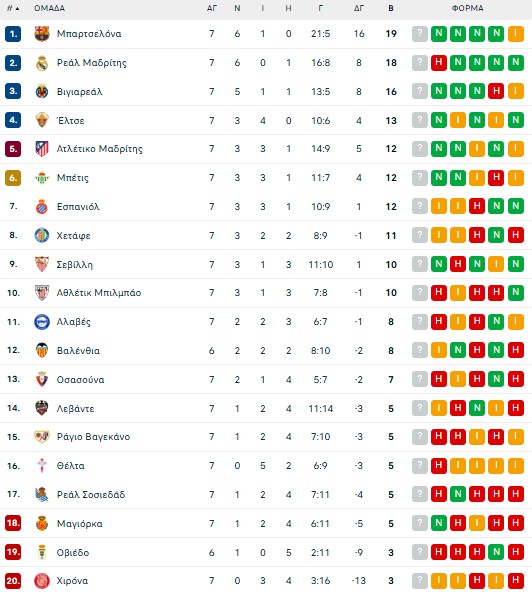Click the Θέλτα crest icon

point(42,466)
